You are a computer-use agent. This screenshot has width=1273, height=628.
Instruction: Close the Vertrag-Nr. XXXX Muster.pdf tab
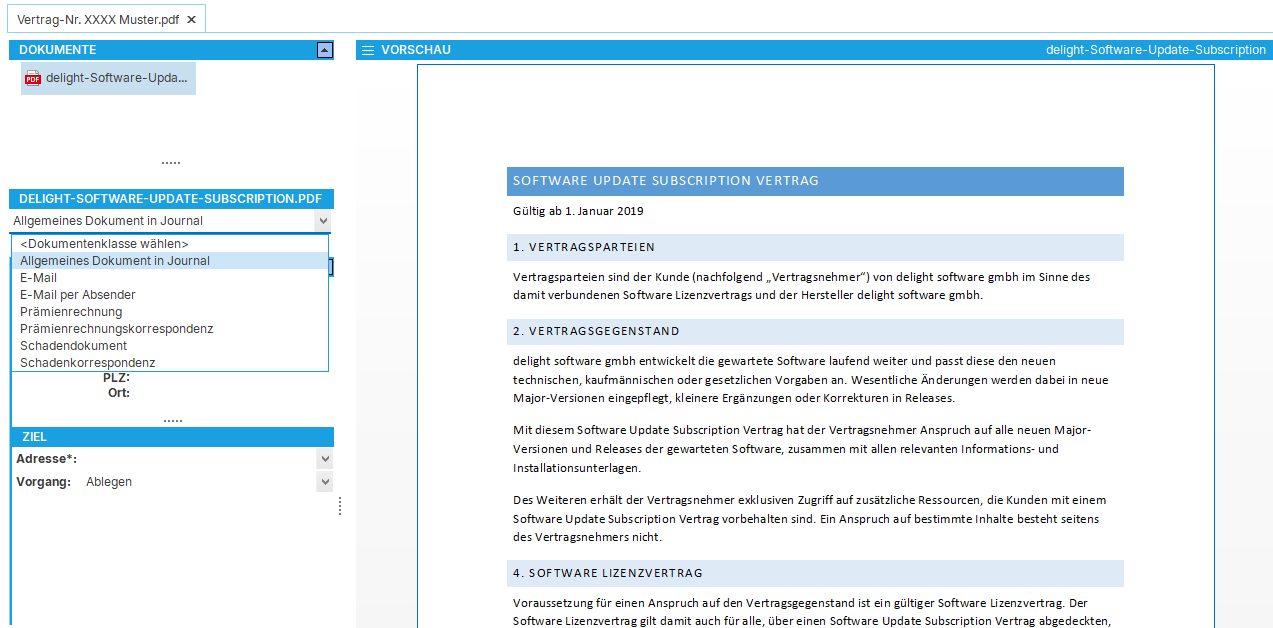pyautogui.click(x=192, y=19)
